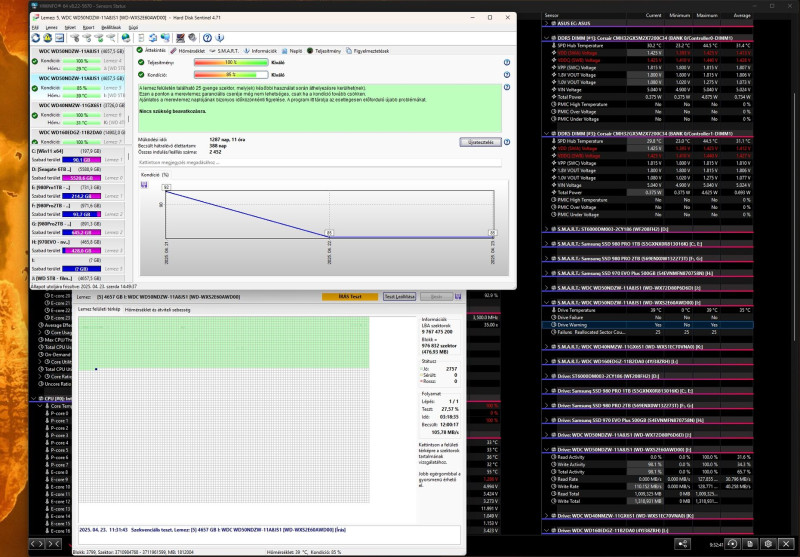Switch to the Figyelmeztetések tab
The height and width of the screenshot is (557, 800).
pyautogui.click(x=367, y=51)
